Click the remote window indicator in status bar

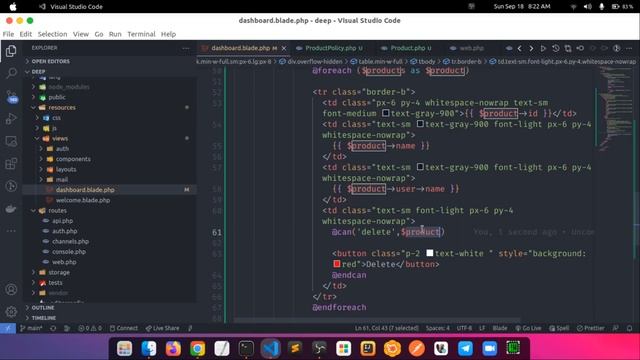coord(8,328)
